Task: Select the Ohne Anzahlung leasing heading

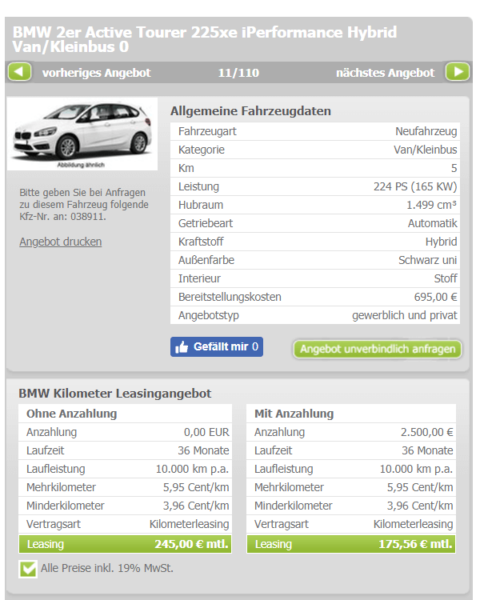Action: pyautogui.click(x=72, y=414)
